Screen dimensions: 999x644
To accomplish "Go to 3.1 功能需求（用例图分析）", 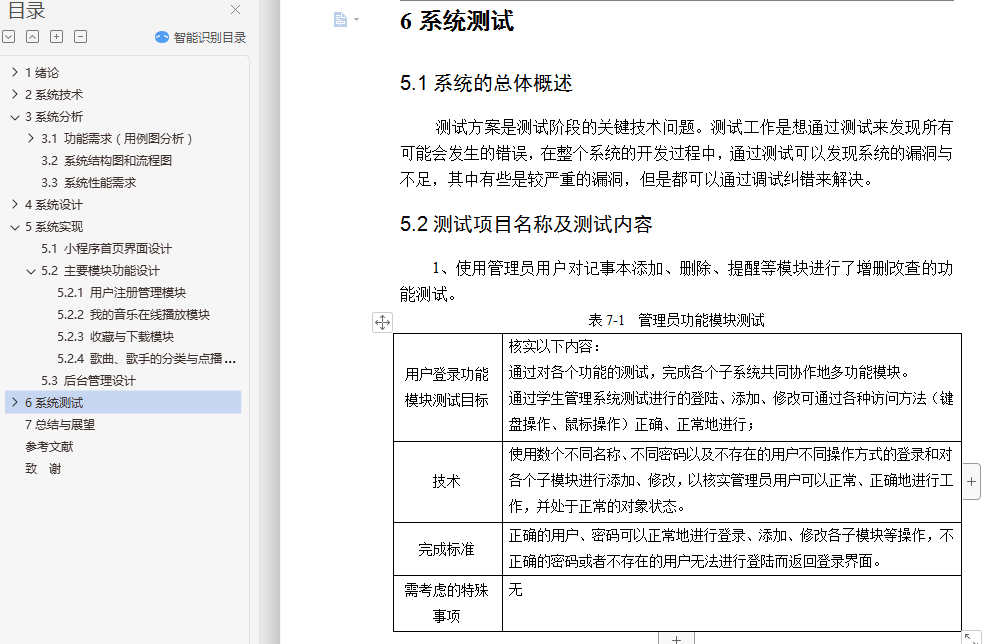I will pos(117,138).
